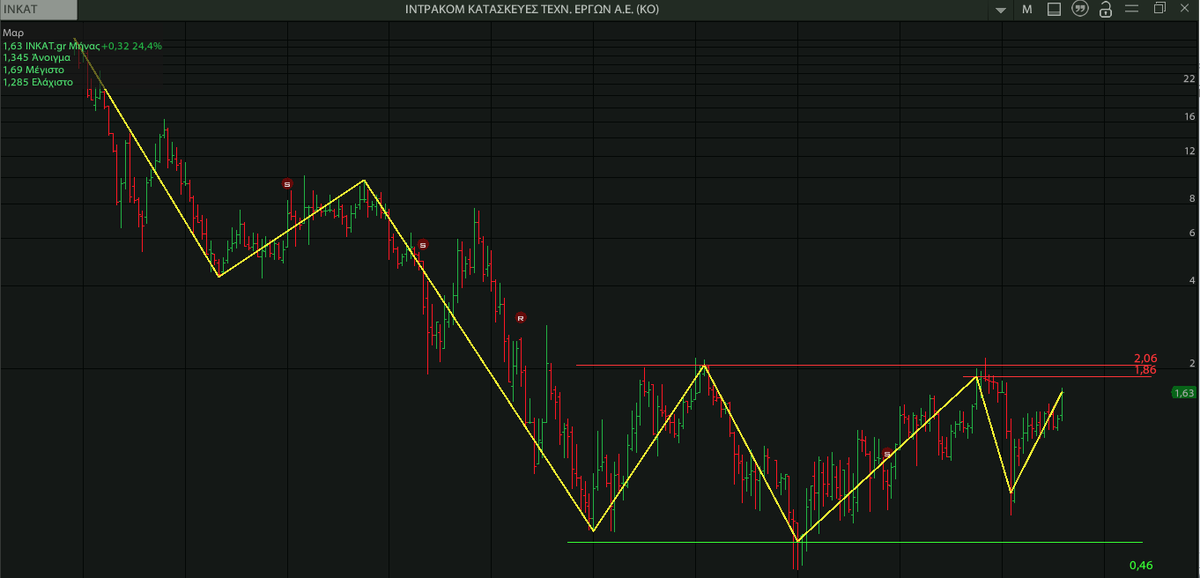
Task: Click the R marker on the chart
Action: click(x=521, y=318)
